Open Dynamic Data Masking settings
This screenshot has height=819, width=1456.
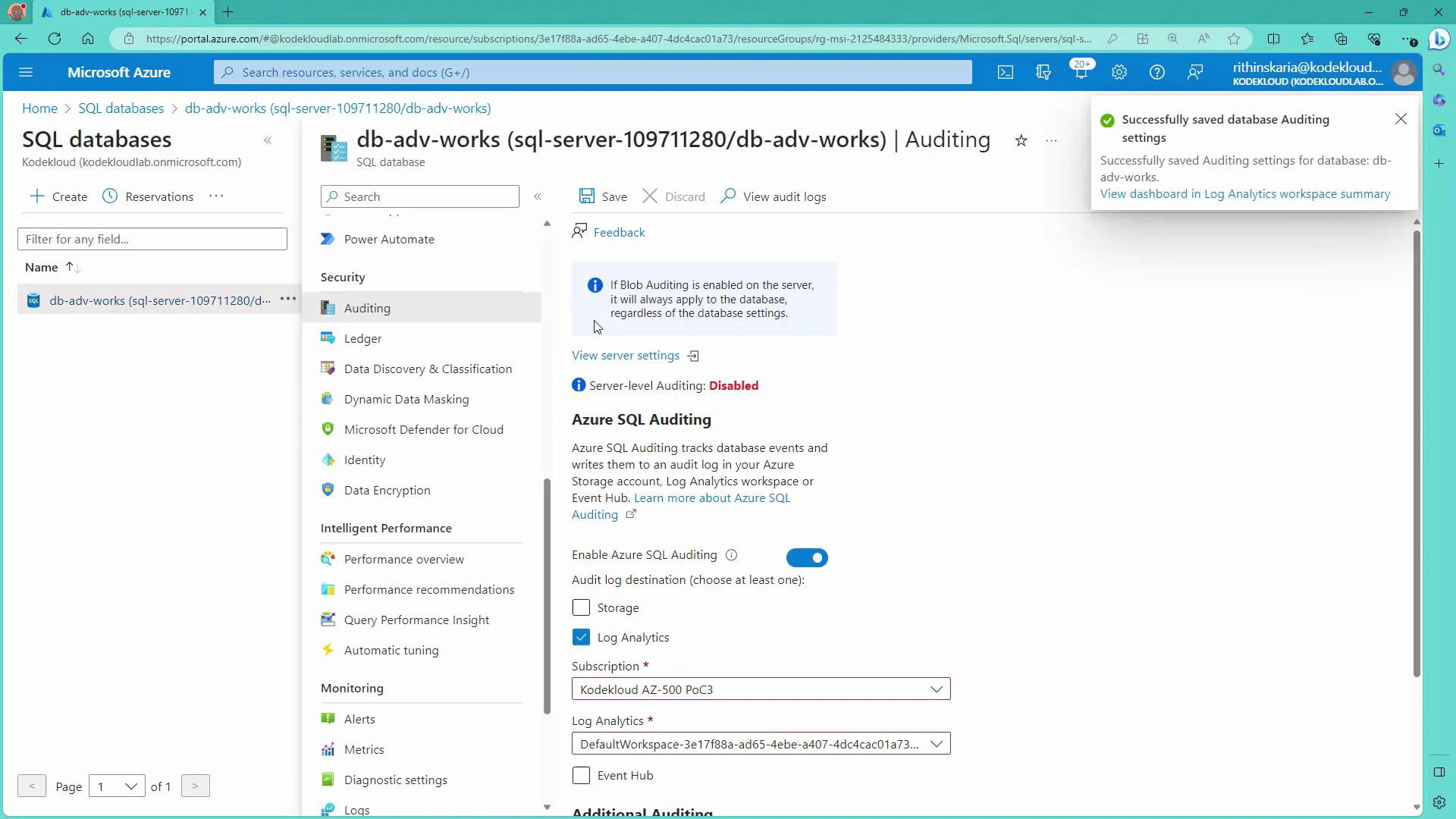(x=406, y=398)
